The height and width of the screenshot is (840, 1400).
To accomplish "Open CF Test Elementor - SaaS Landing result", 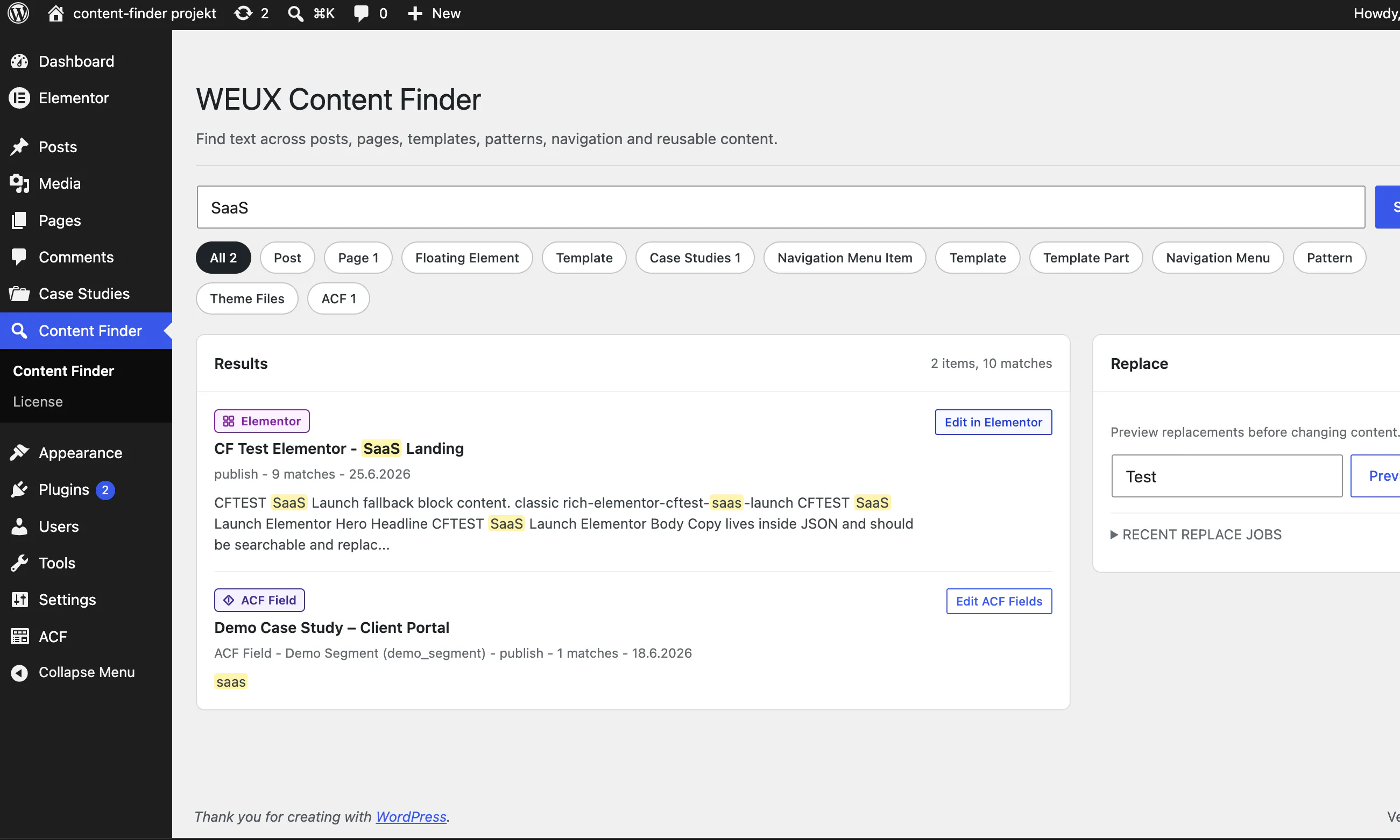I will point(338,449).
